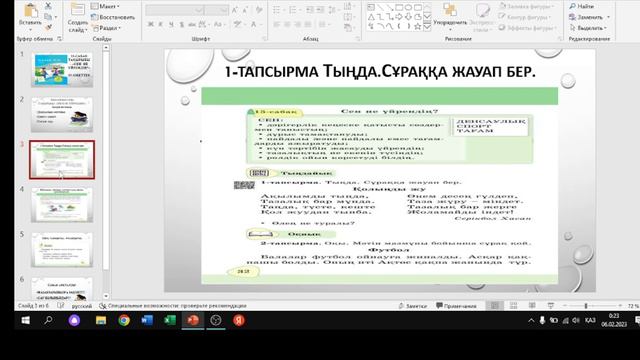Select the Format Painter brush icon
This screenshot has height=360, width=640.
48,27
